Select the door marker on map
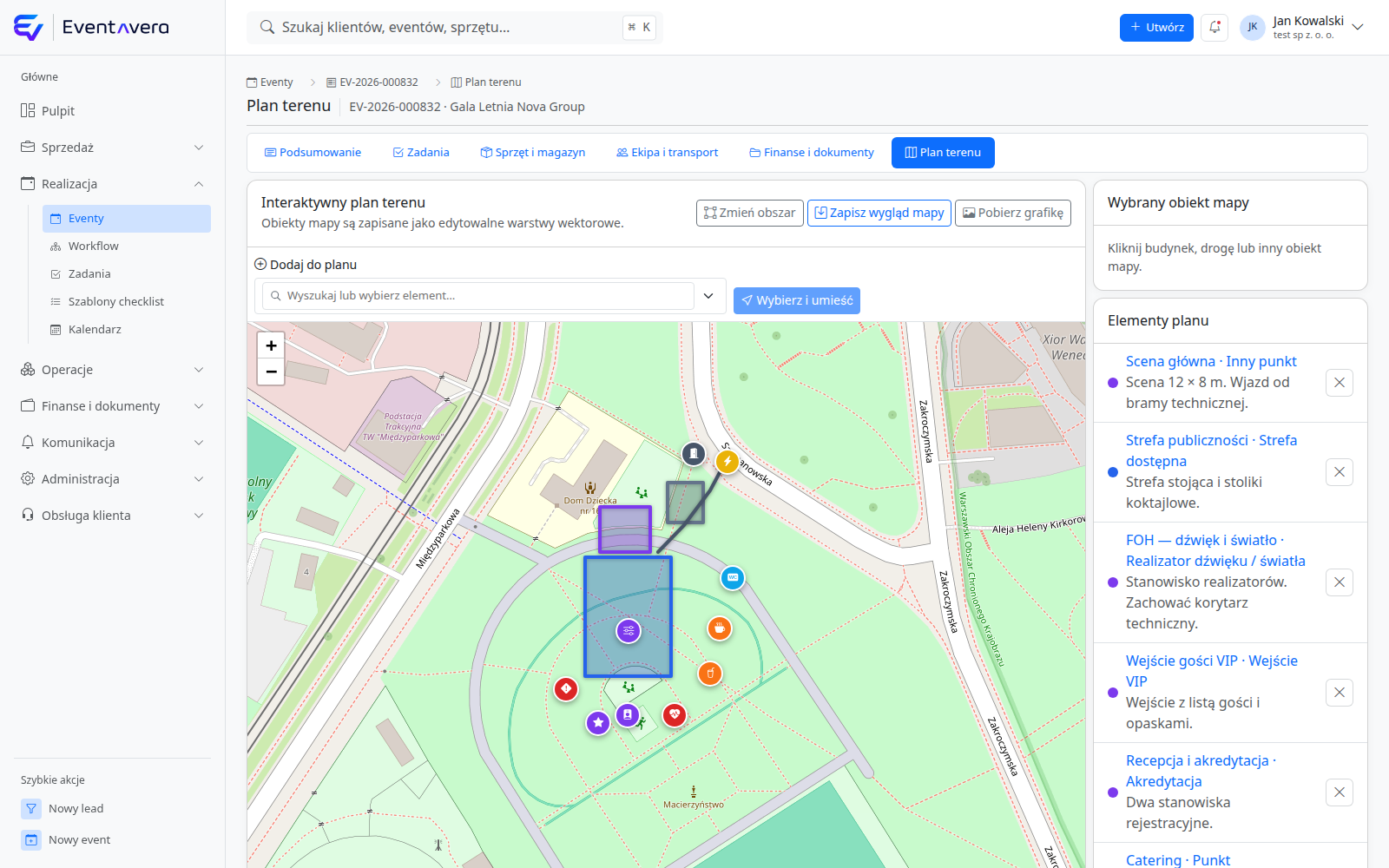1389x868 pixels. pos(693,453)
